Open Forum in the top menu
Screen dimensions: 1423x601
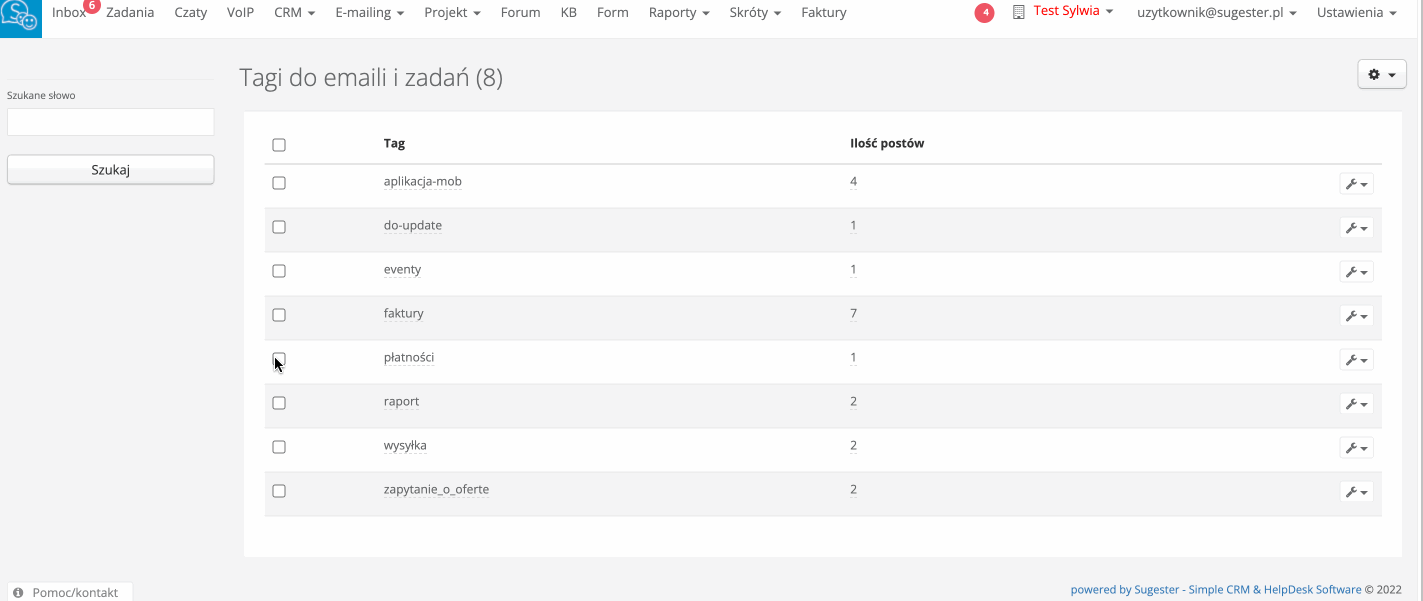(521, 13)
